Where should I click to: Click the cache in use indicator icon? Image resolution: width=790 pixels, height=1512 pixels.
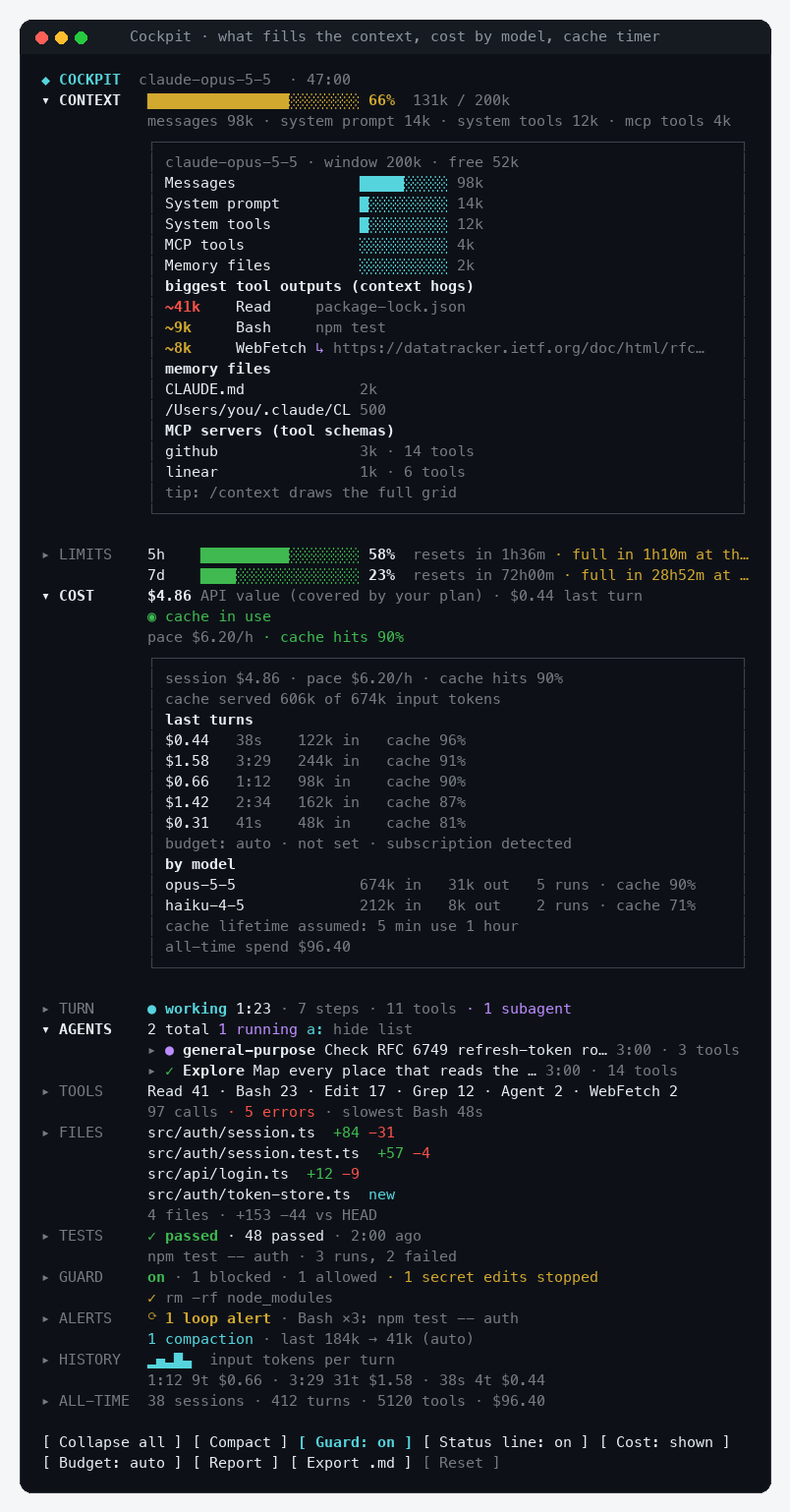coord(151,616)
